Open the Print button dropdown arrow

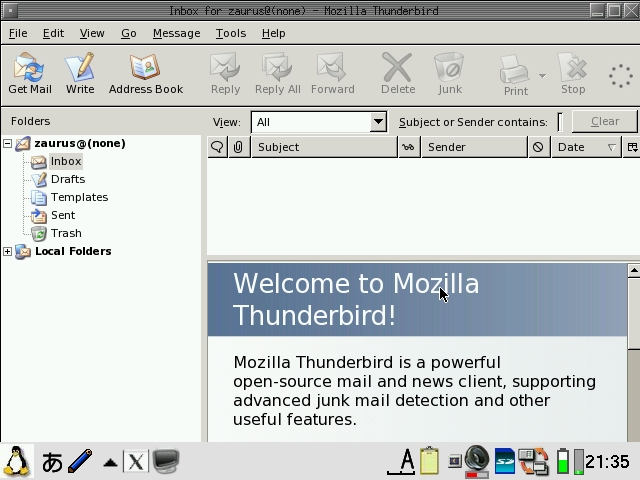tap(542, 75)
